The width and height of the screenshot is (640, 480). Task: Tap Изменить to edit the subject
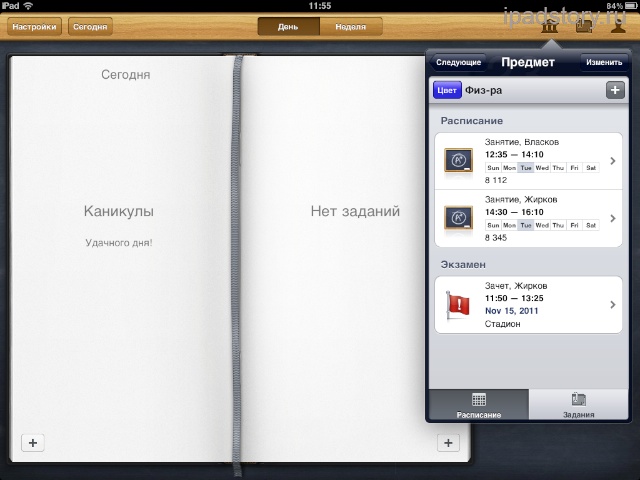coord(604,62)
